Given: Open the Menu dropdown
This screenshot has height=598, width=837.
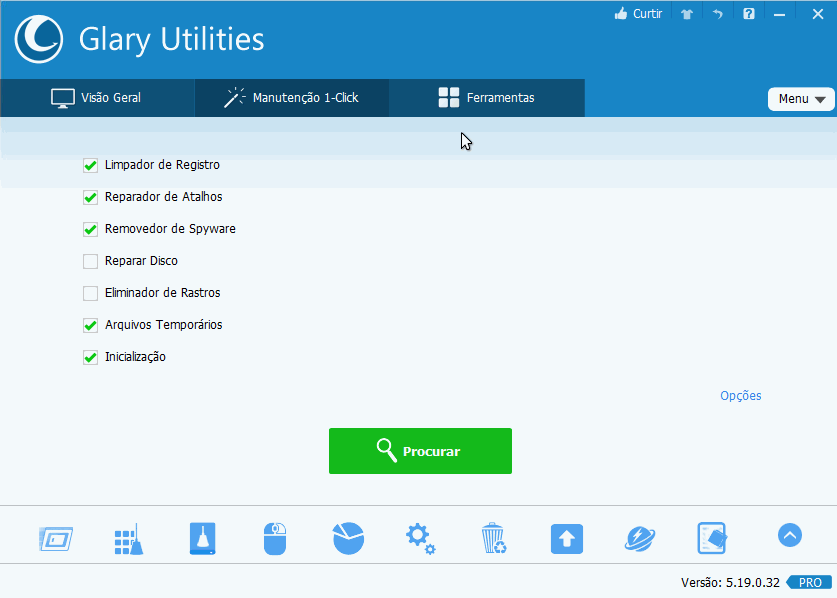Looking at the screenshot, I should click(x=801, y=99).
